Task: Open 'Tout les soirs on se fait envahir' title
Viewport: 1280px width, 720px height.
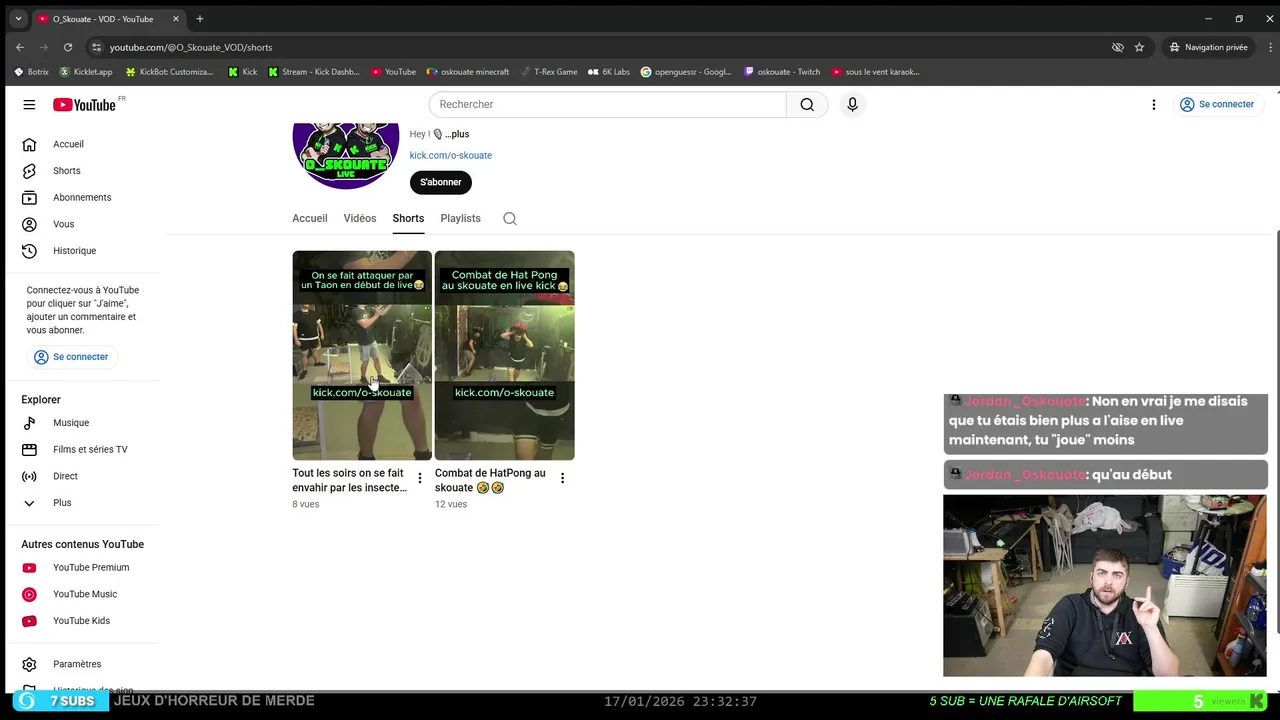Action: pyautogui.click(x=349, y=480)
